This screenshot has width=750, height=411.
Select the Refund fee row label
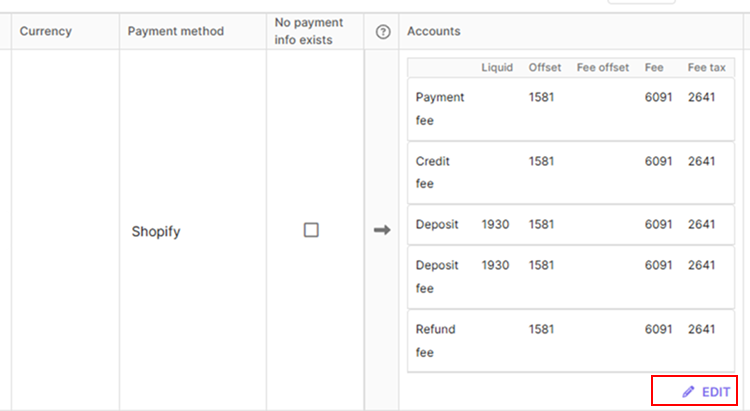click(435, 341)
